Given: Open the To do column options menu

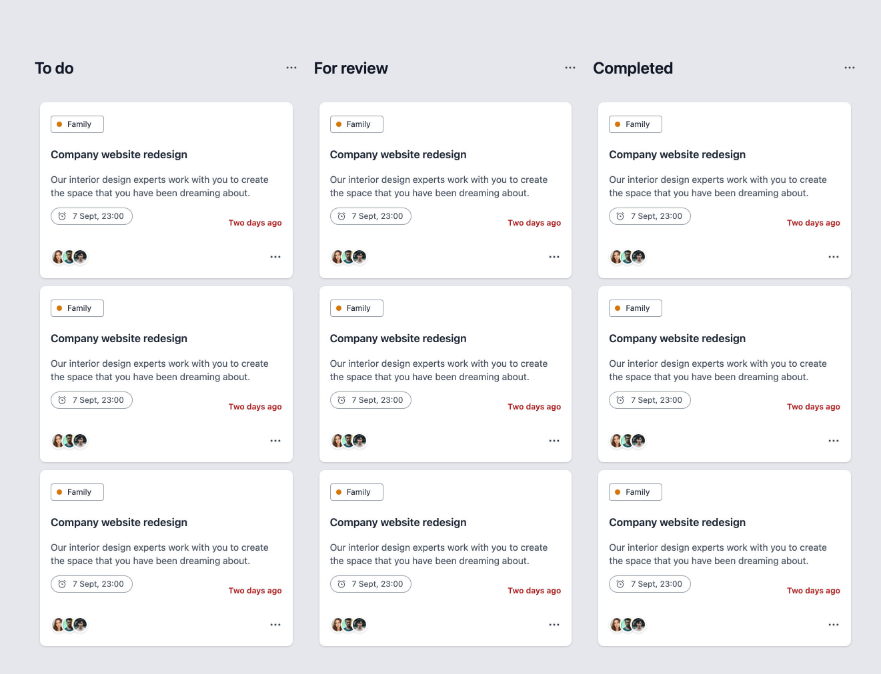Looking at the screenshot, I should [291, 68].
